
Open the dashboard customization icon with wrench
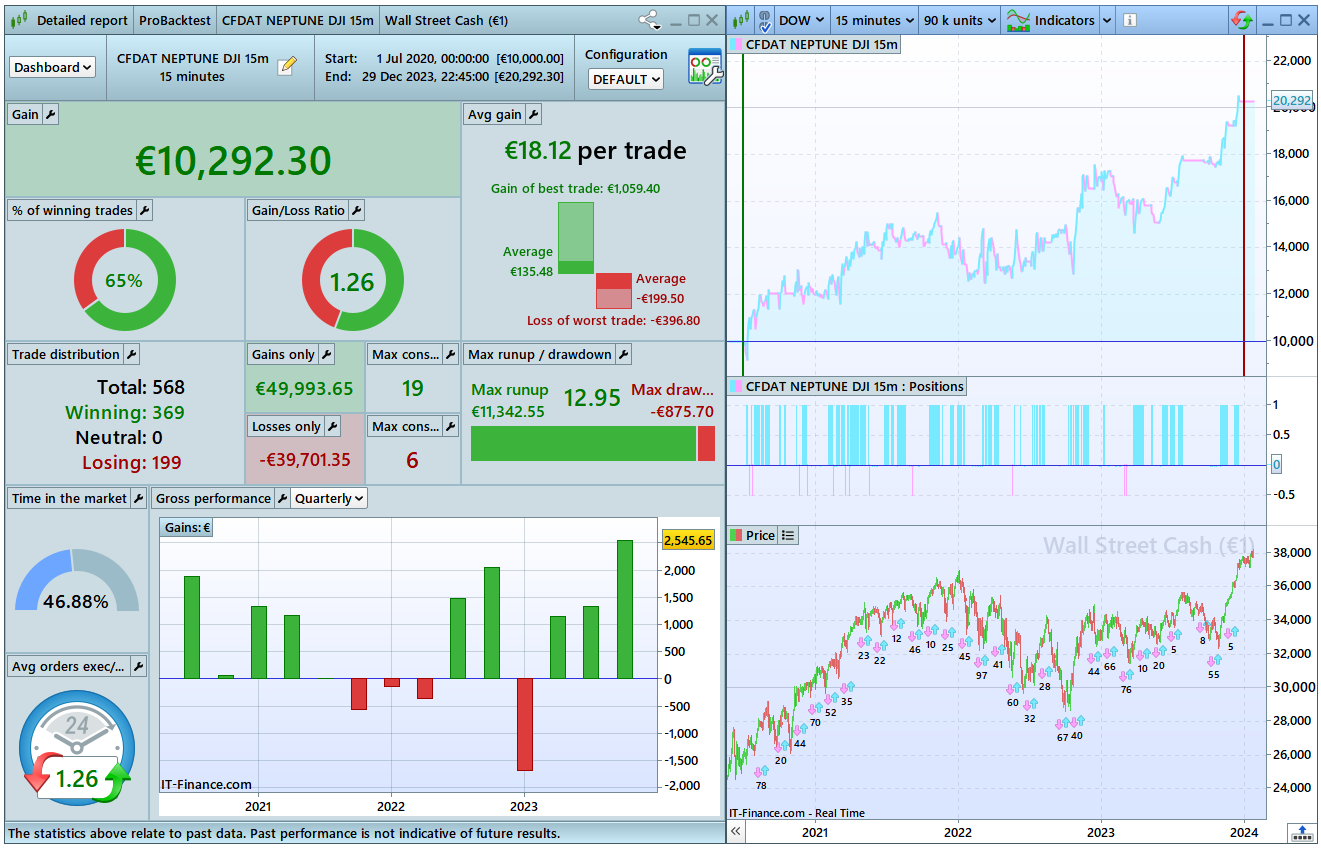pos(704,66)
